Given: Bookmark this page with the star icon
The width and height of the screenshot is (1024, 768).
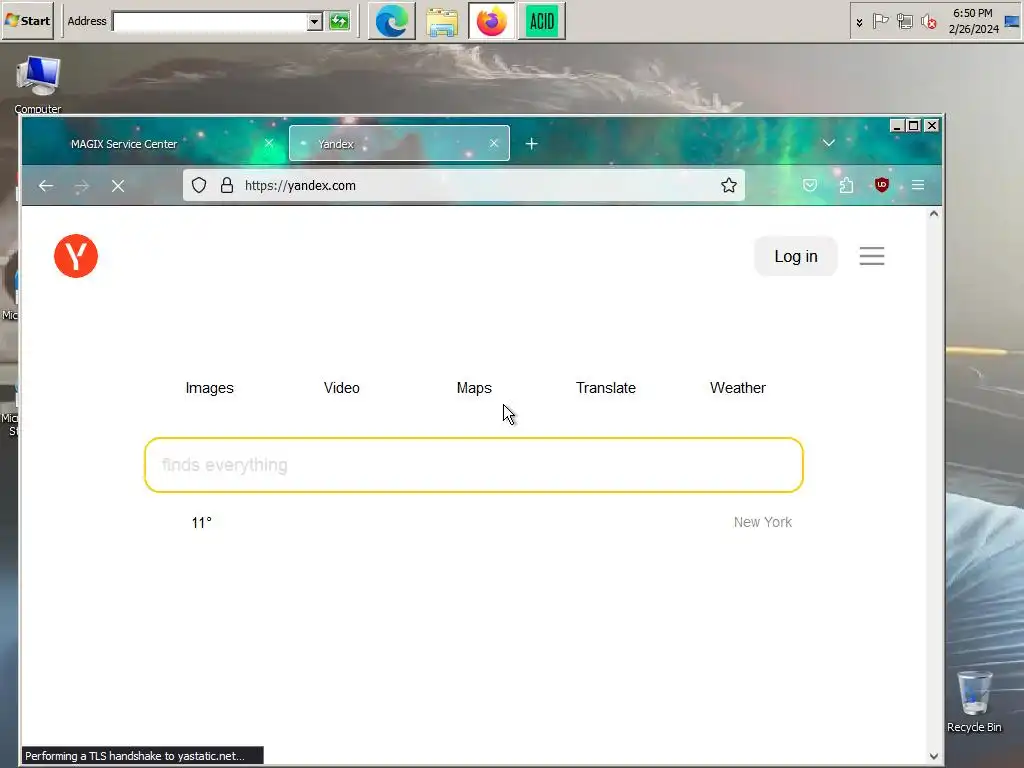Looking at the screenshot, I should (729, 185).
